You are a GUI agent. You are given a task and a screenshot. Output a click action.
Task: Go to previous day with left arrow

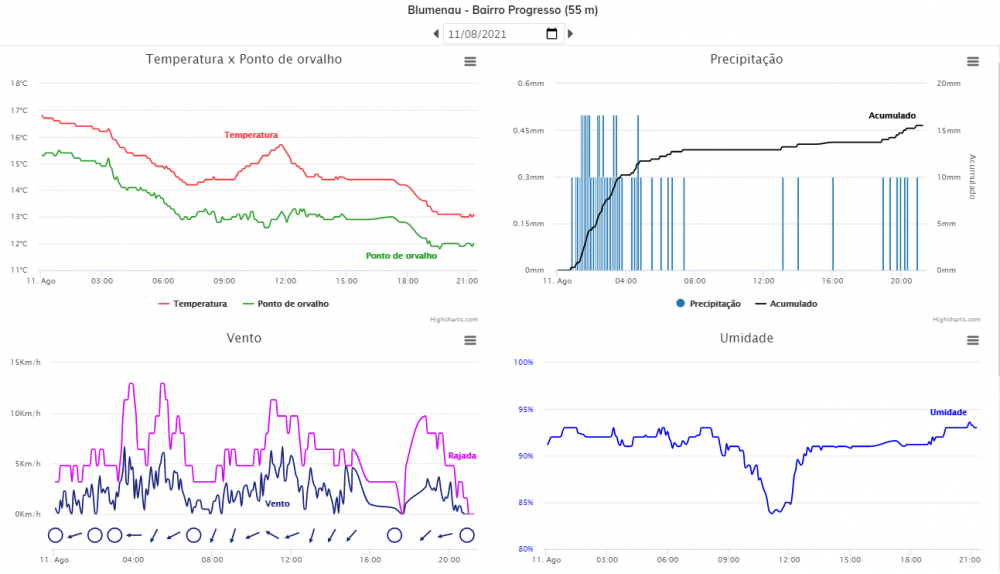pyautogui.click(x=436, y=34)
